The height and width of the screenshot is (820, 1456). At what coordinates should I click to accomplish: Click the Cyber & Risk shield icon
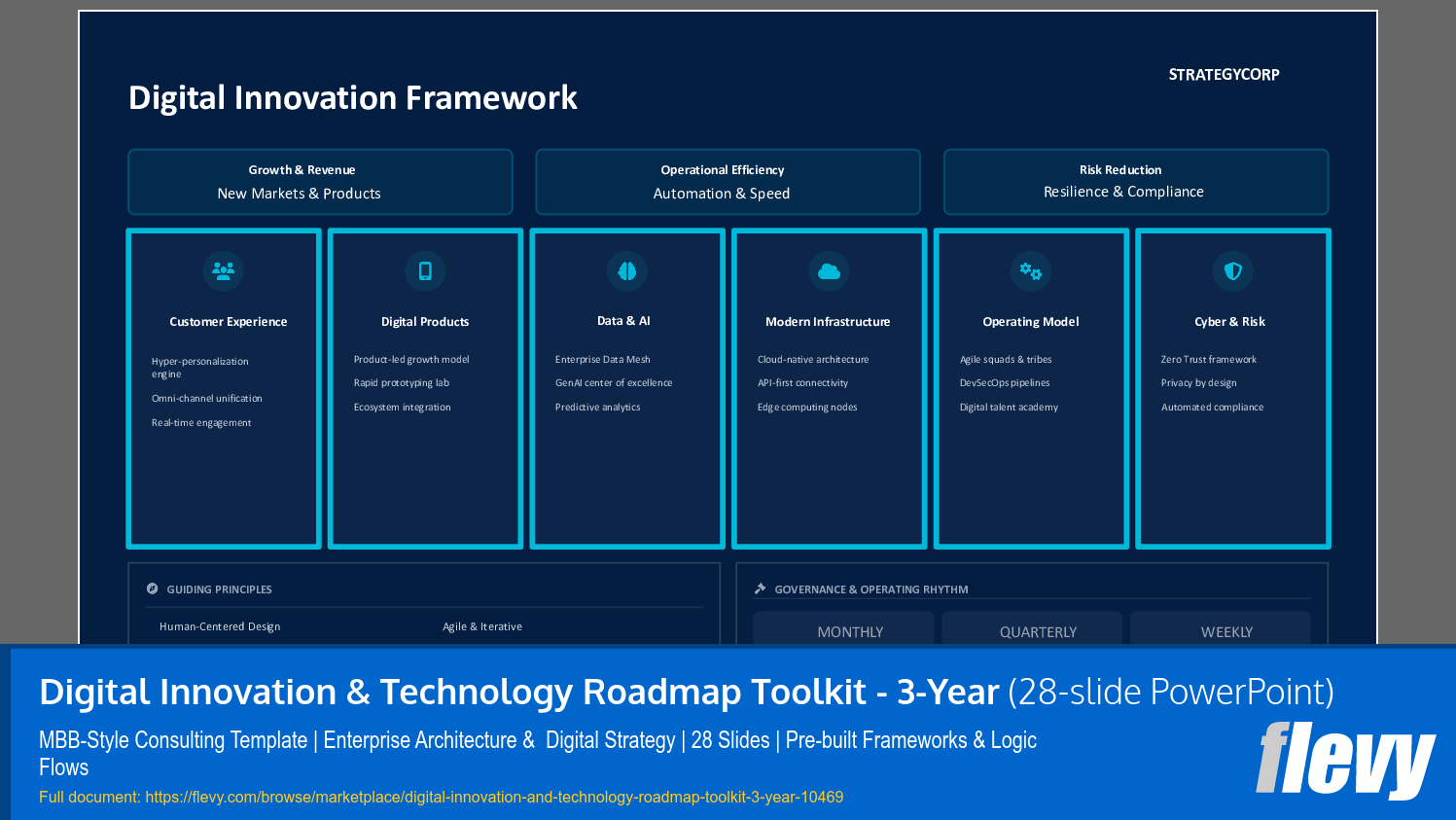(1231, 271)
